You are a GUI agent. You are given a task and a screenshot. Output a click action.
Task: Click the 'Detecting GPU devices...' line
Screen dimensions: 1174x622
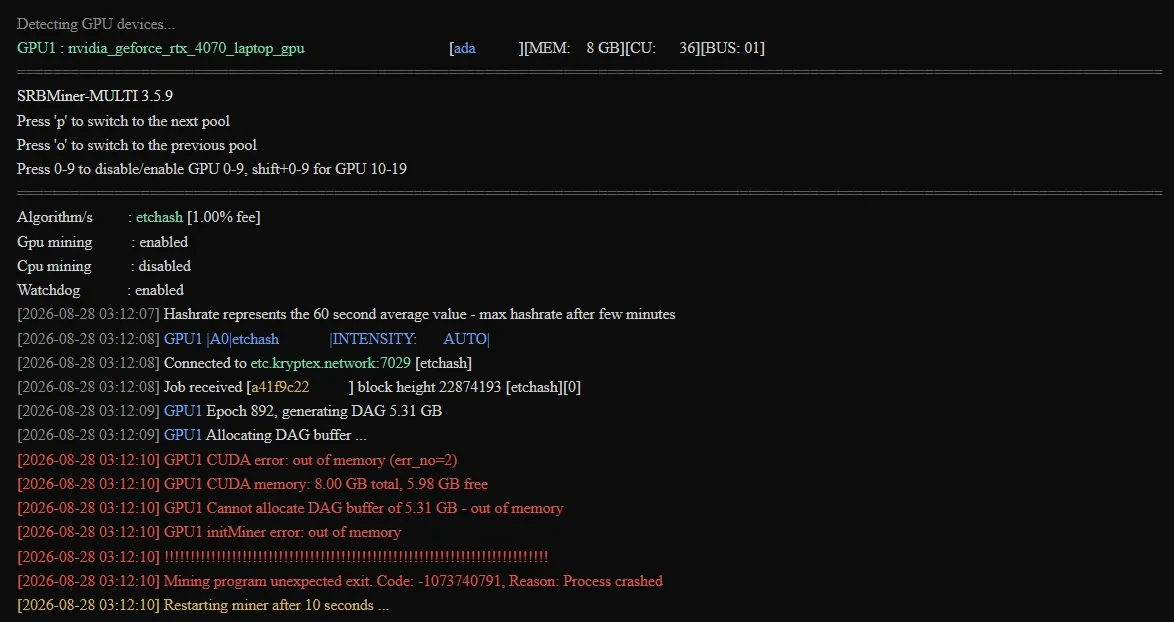pyautogui.click(x=96, y=24)
